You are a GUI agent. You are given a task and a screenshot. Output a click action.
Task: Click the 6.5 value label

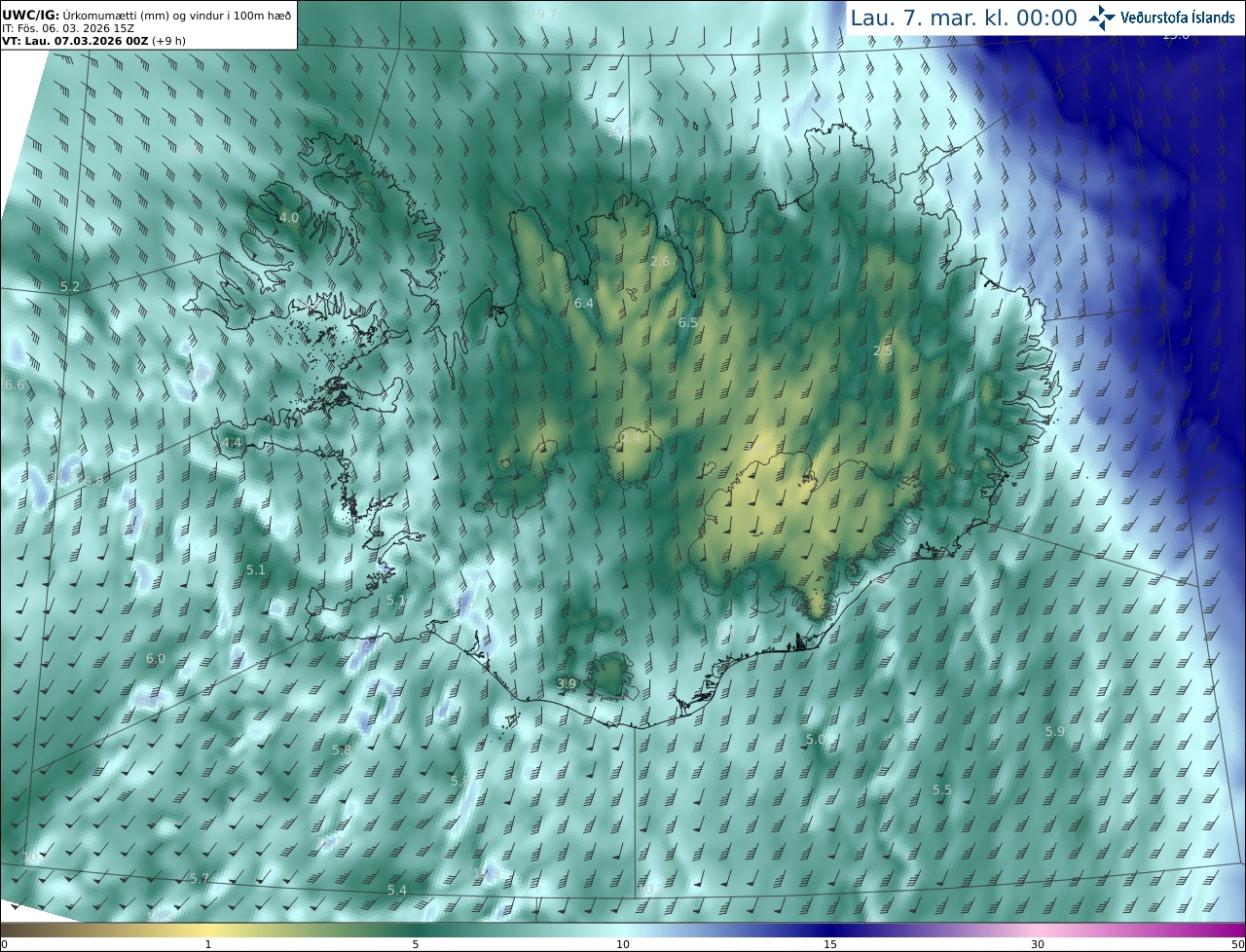click(x=688, y=322)
